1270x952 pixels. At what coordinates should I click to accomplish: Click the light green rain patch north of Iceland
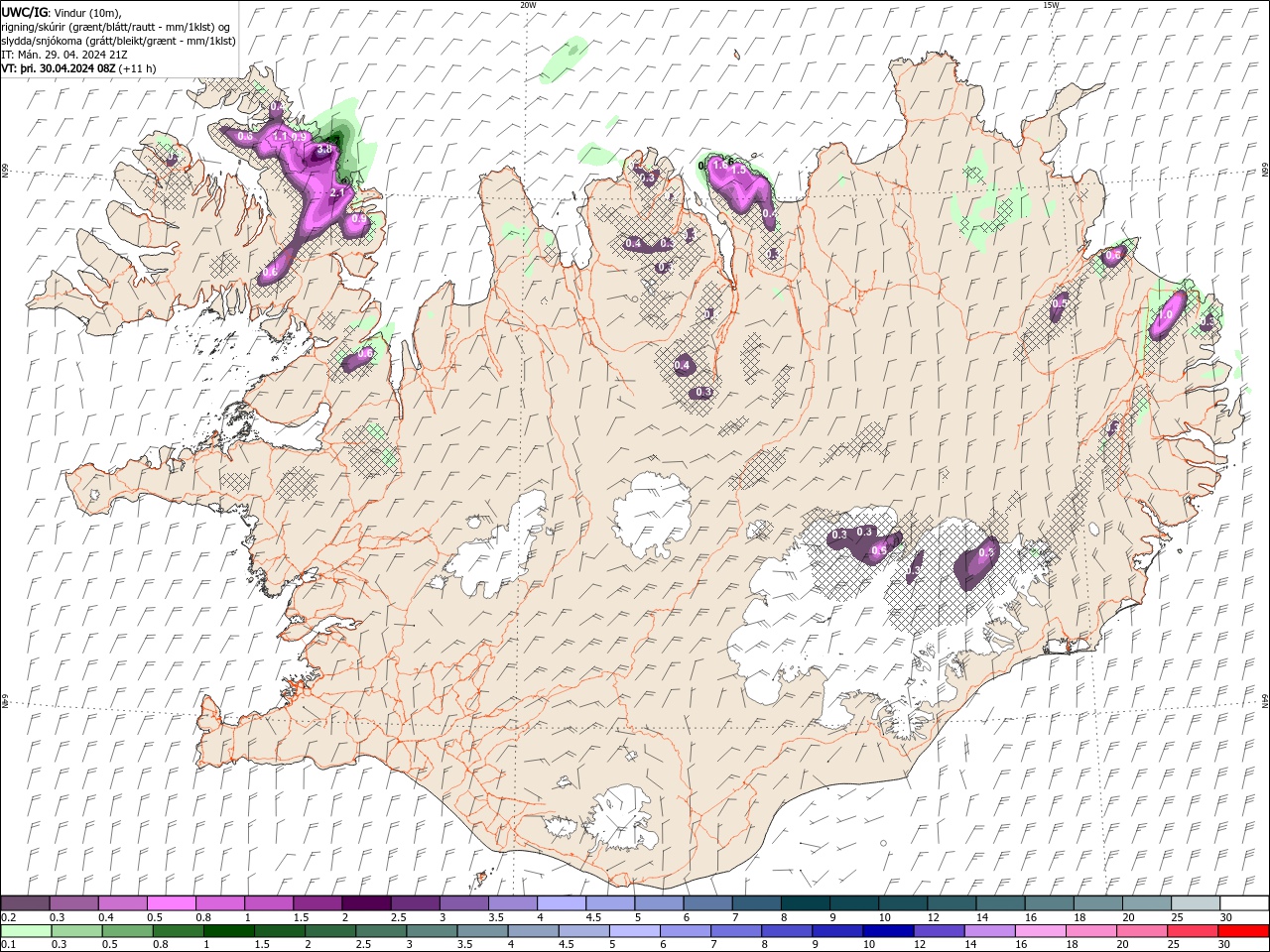[564, 59]
